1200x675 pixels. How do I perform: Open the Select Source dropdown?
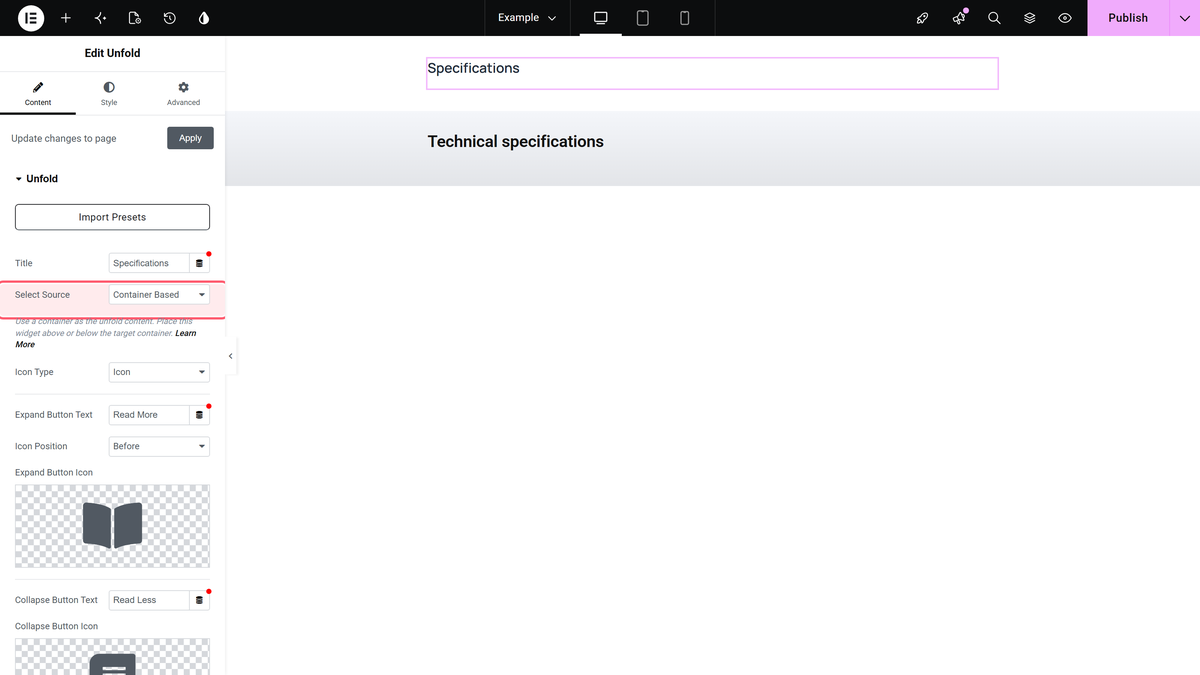tap(159, 295)
